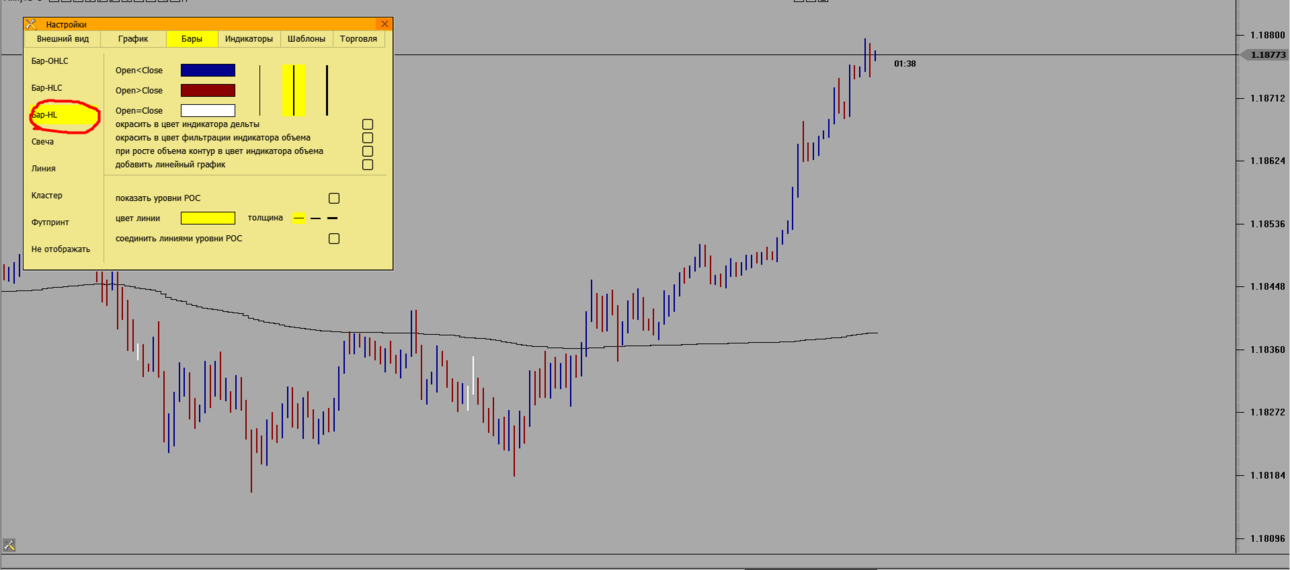1290x570 pixels.
Task: Click the 1.18360 price axis label
Action: (x=1267, y=350)
